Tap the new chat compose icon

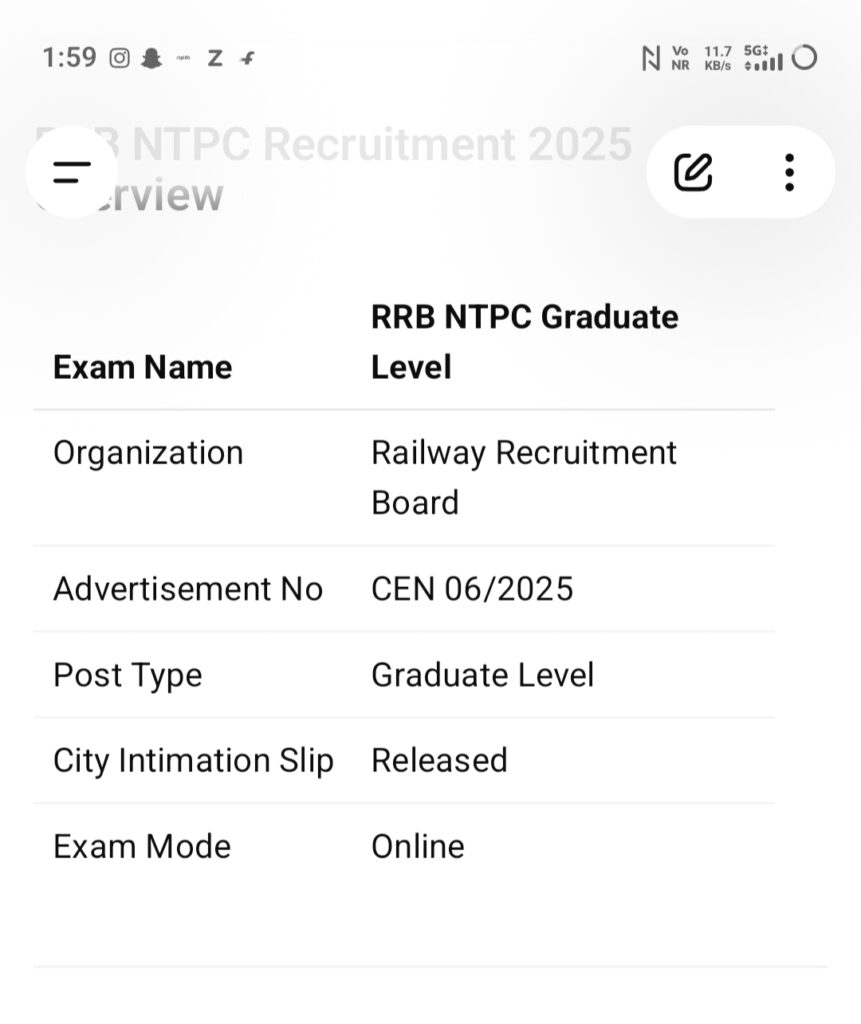point(693,172)
